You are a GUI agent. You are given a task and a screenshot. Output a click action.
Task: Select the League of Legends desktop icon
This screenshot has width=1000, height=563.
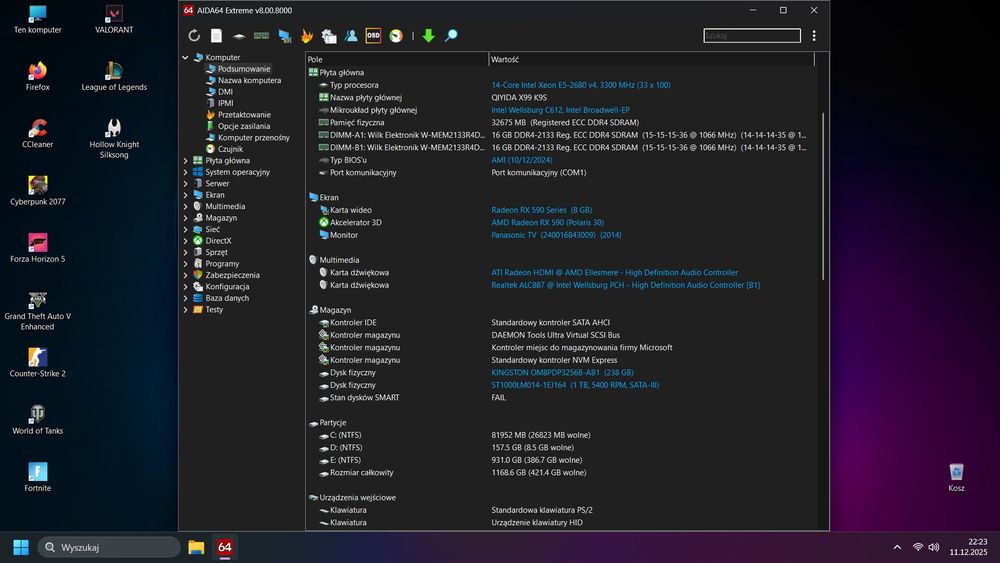pos(114,76)
